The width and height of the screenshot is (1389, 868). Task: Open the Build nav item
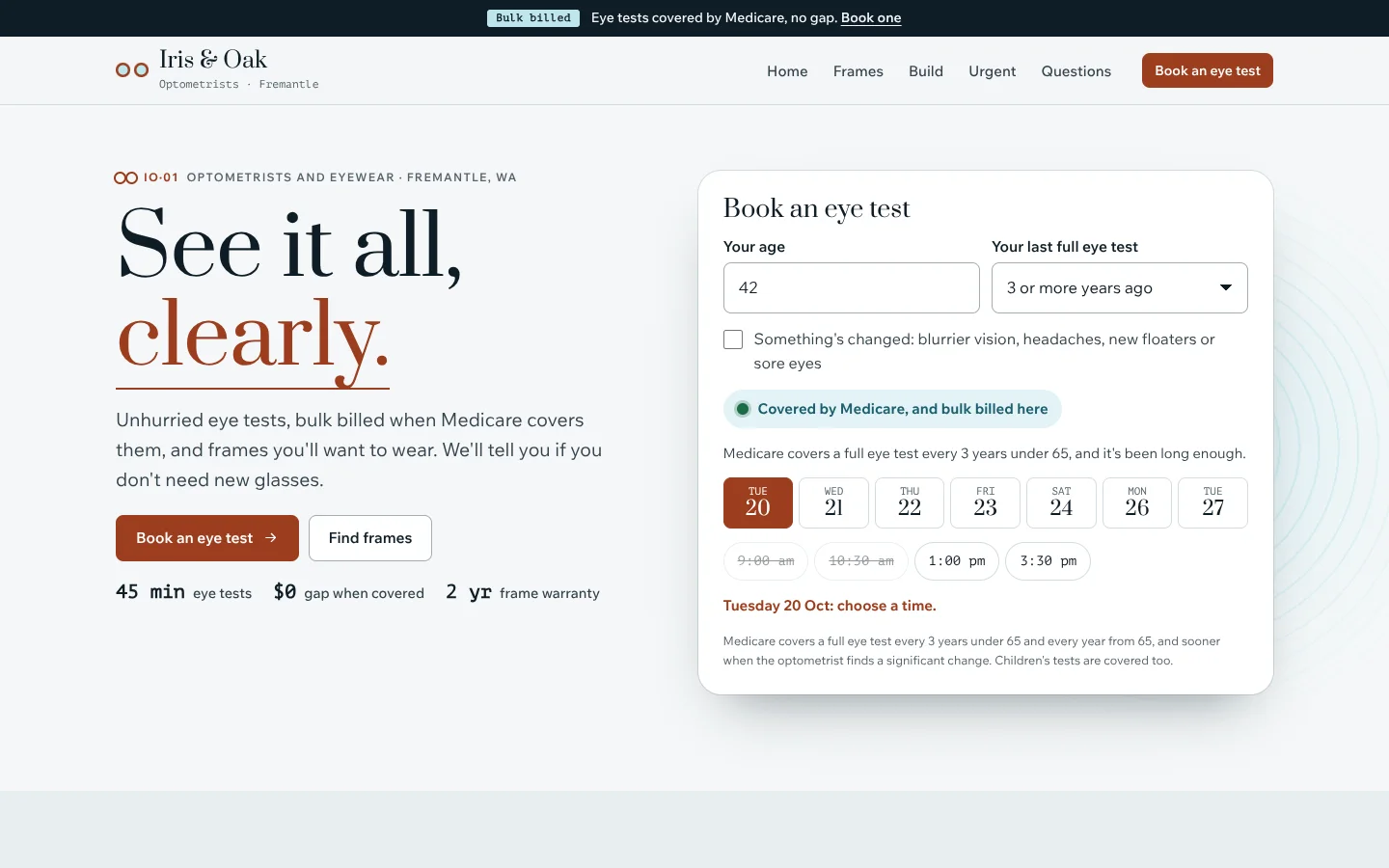coord(926,71)
